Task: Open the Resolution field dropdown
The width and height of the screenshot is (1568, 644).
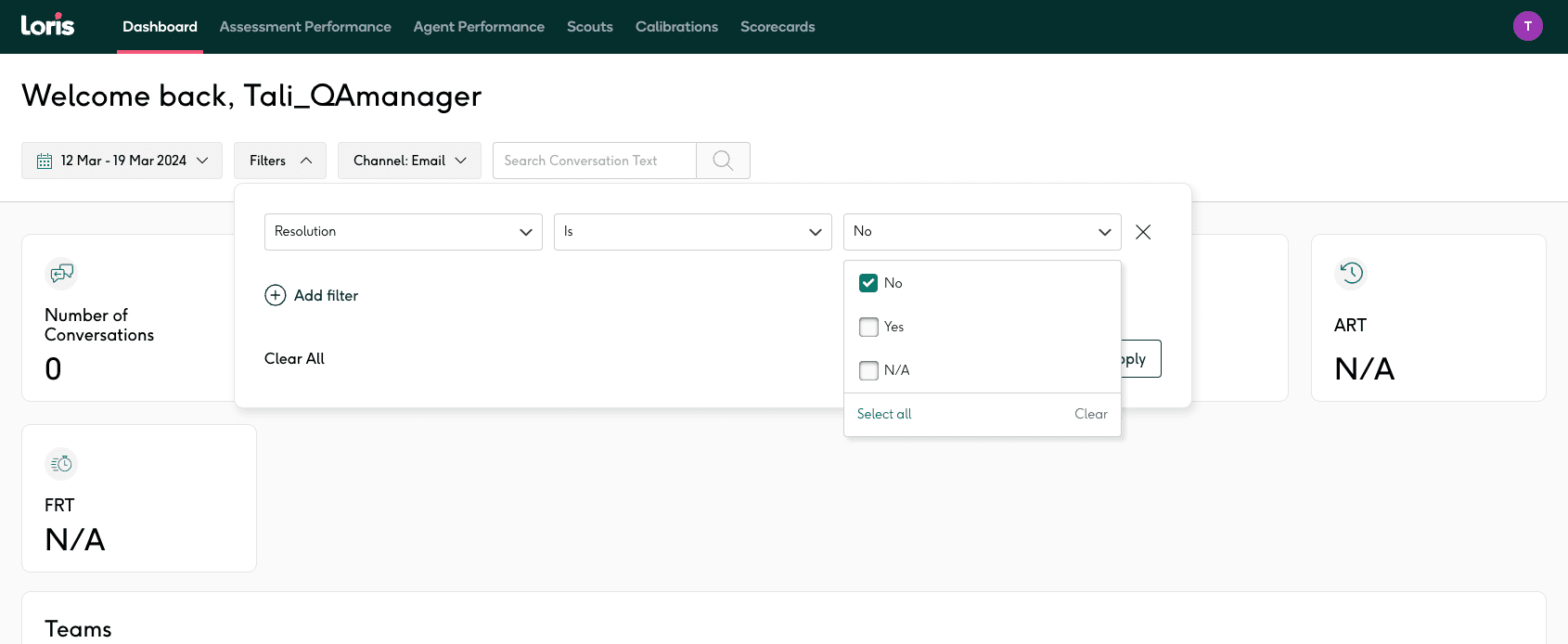Action: point(403,232)
